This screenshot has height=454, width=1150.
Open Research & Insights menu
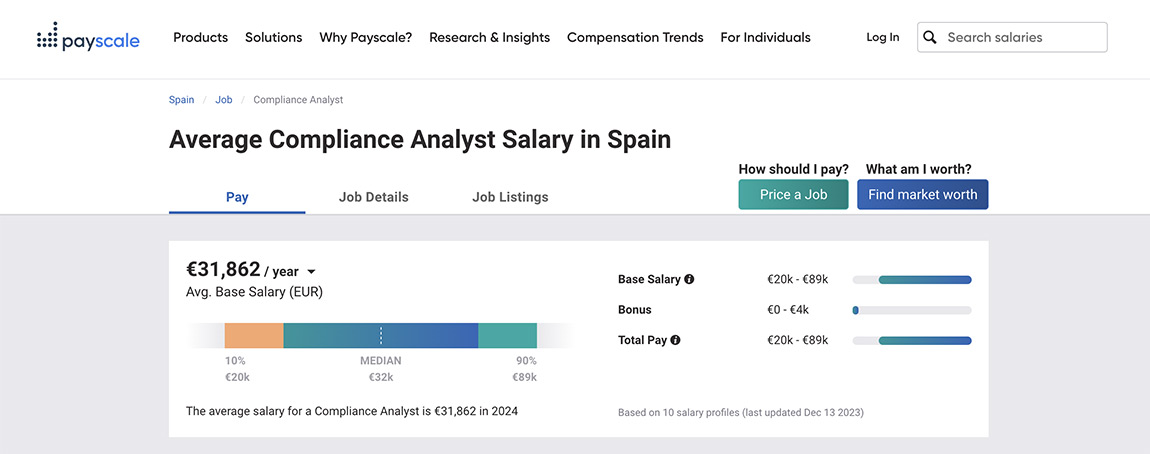coord(489,37)
